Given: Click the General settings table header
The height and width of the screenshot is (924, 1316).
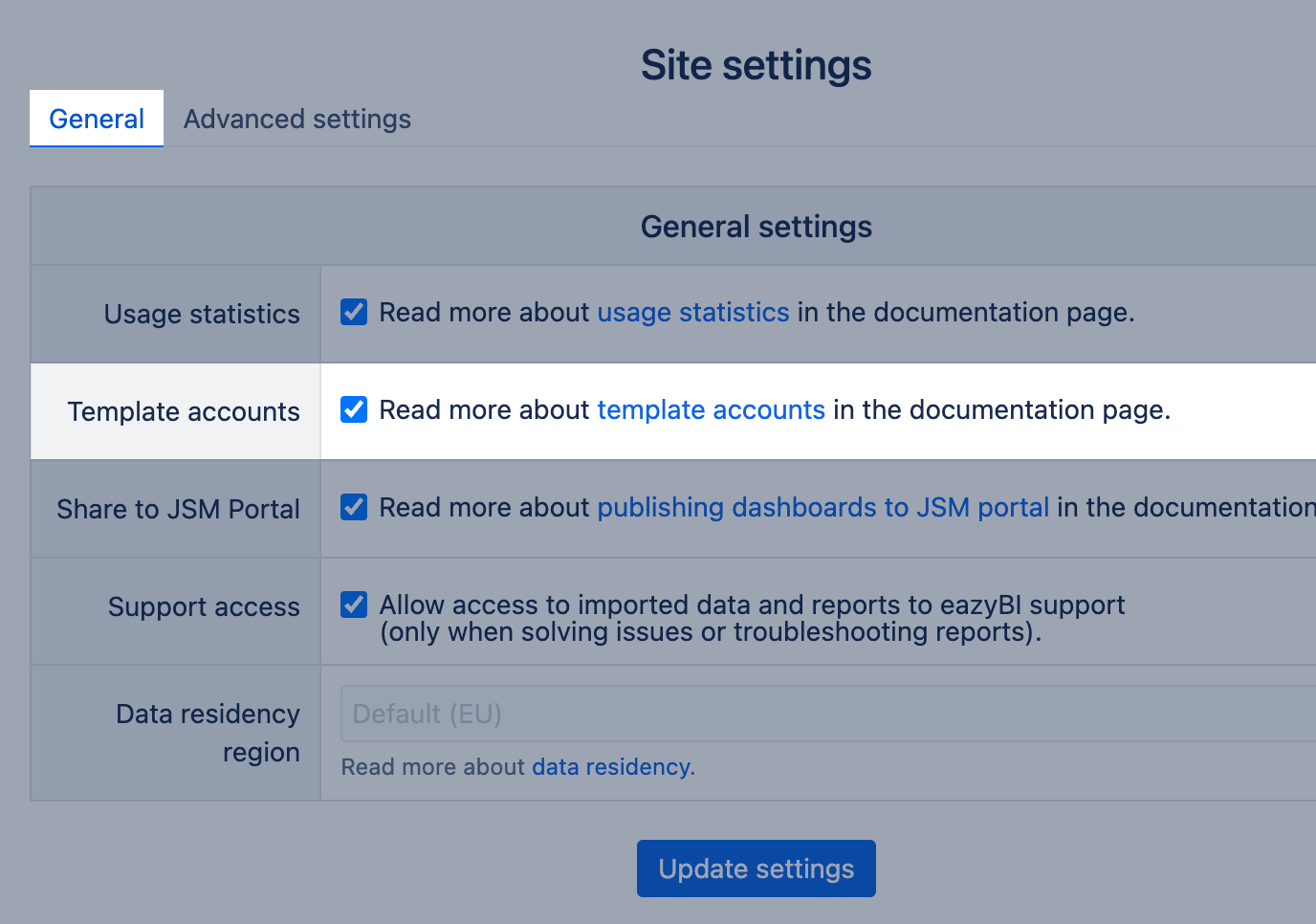Looking at the screenshot, I should (x=756, y=227).
